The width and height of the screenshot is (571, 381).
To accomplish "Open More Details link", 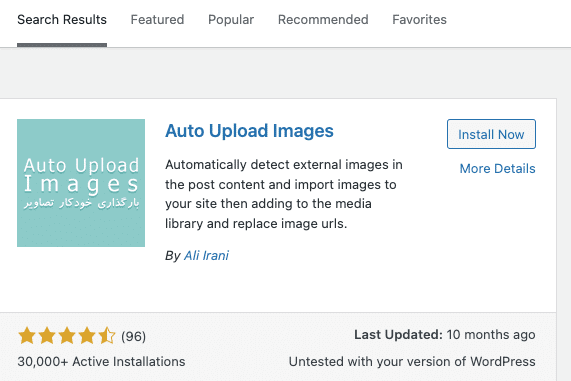I will tap(497, 169).
